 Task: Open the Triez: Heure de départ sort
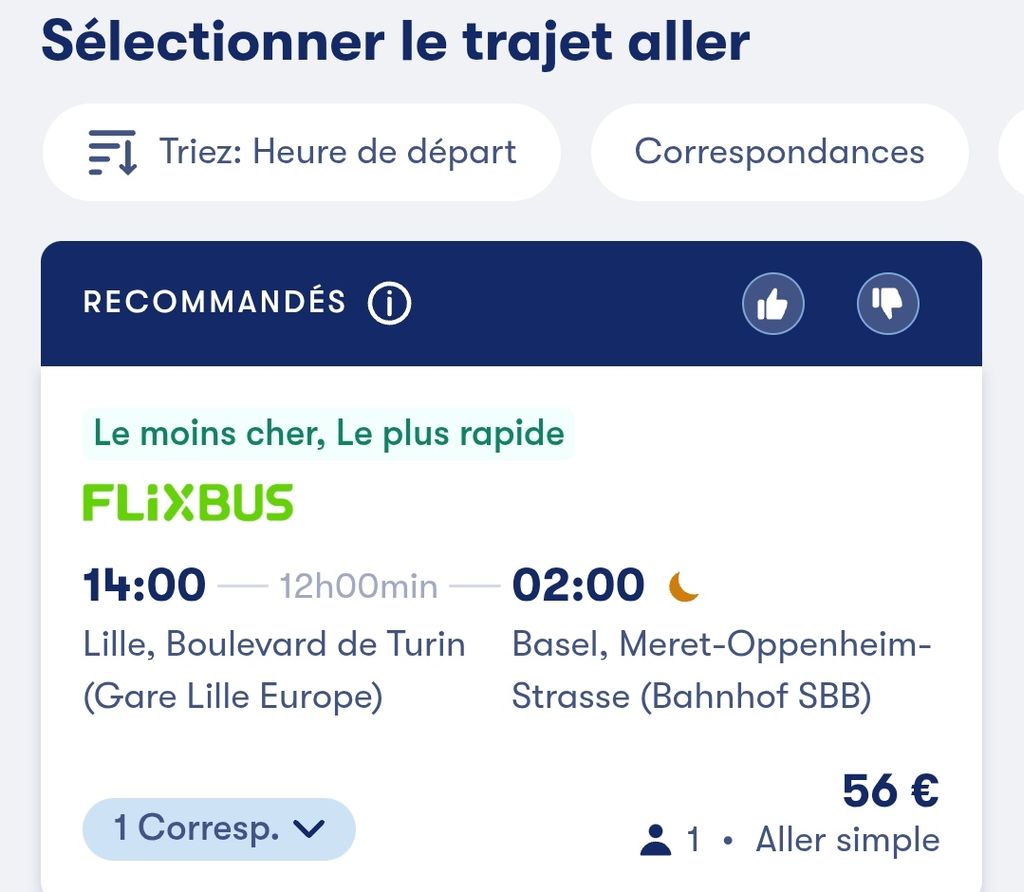[x=300, y=152]
